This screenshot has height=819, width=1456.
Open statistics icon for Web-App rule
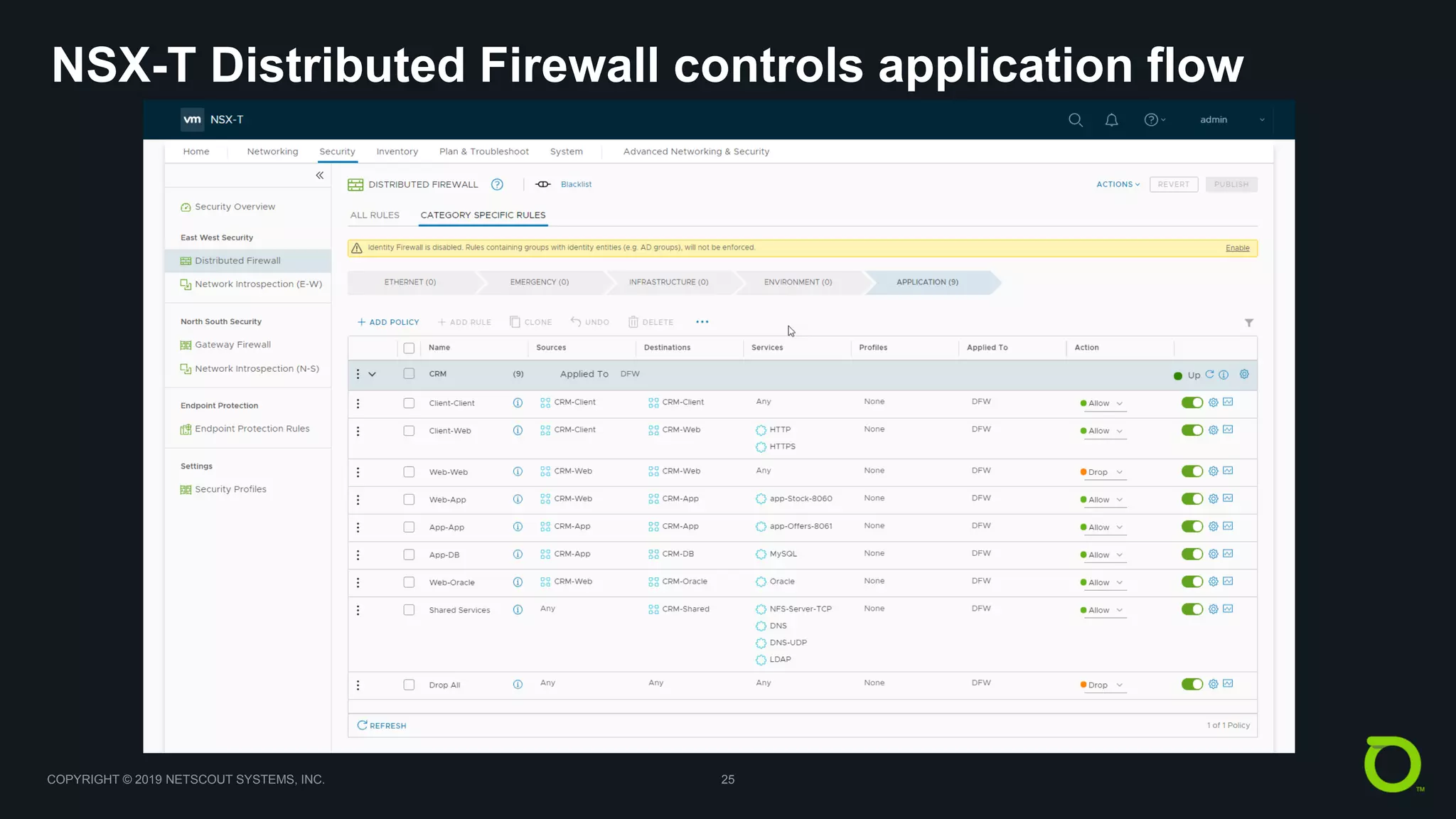coord(1228,499)
